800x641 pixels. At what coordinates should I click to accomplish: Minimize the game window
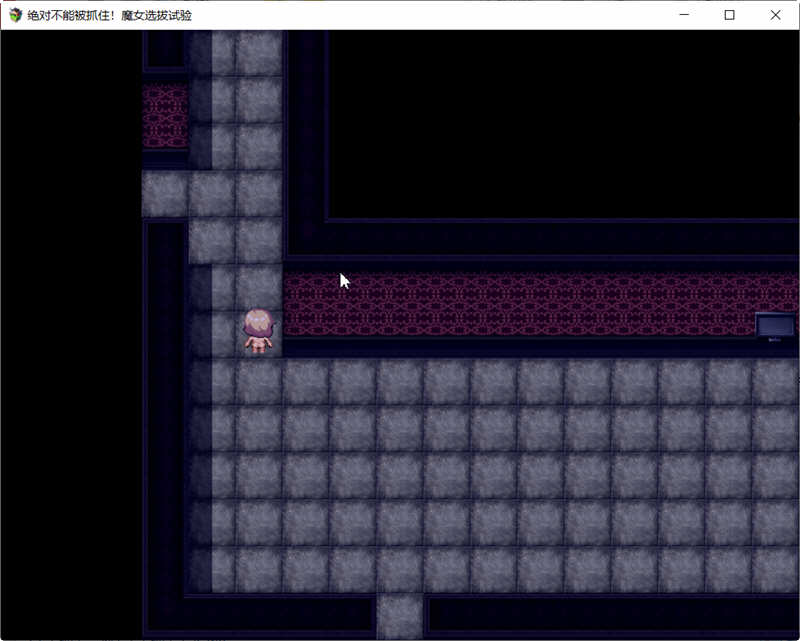pyautogui.click(x=684, y=15)
